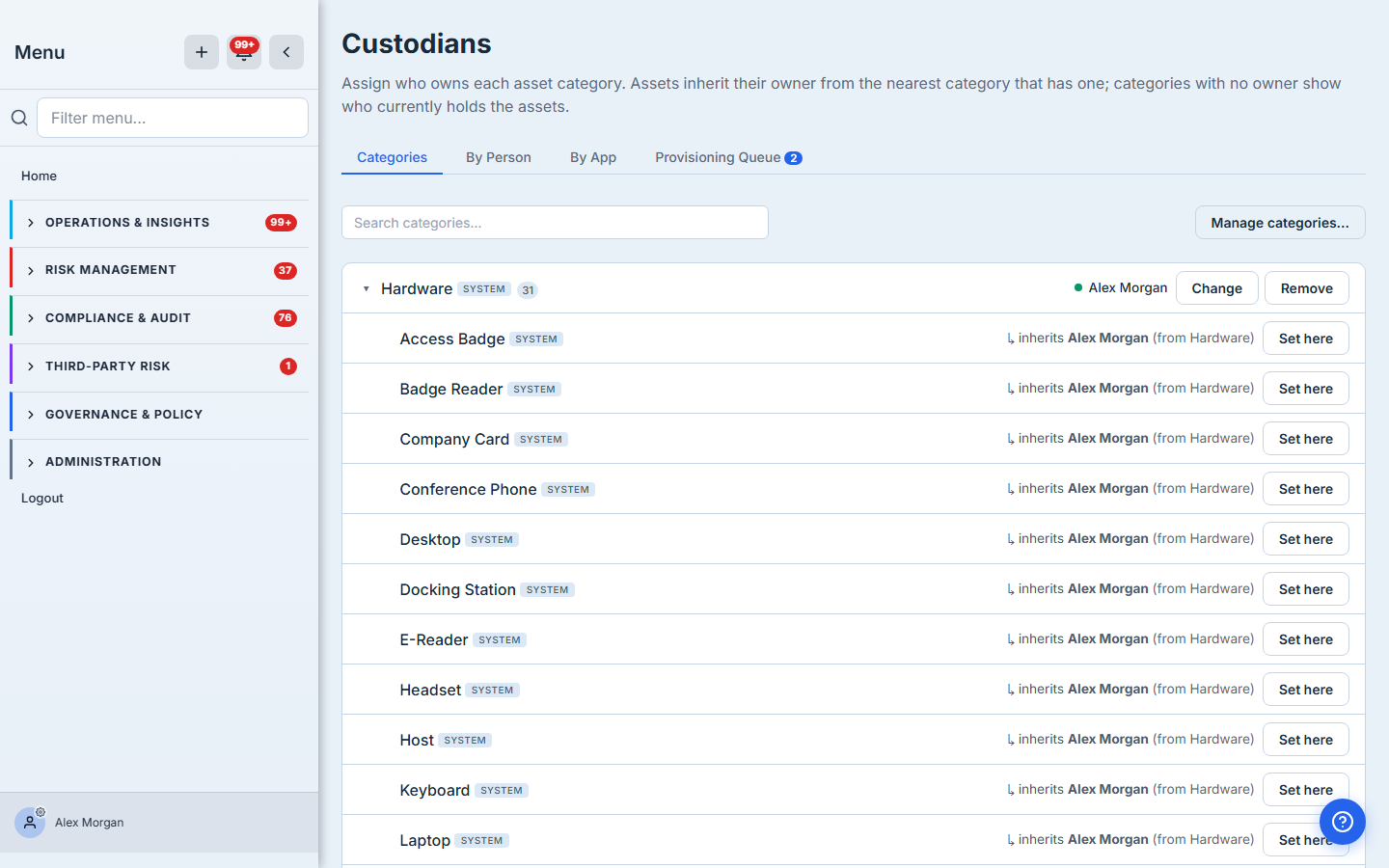Click the Keyboard category name
1389x868 pixels.
pyautogui.click(x=435, y=790)
